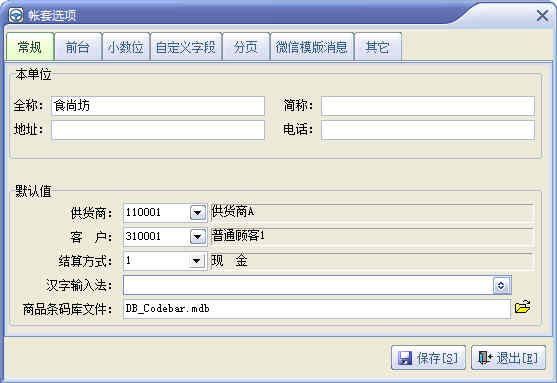Open the 自定义字段 tab
557x383 pixels.
pyautogui.click(x=186, y=47)
